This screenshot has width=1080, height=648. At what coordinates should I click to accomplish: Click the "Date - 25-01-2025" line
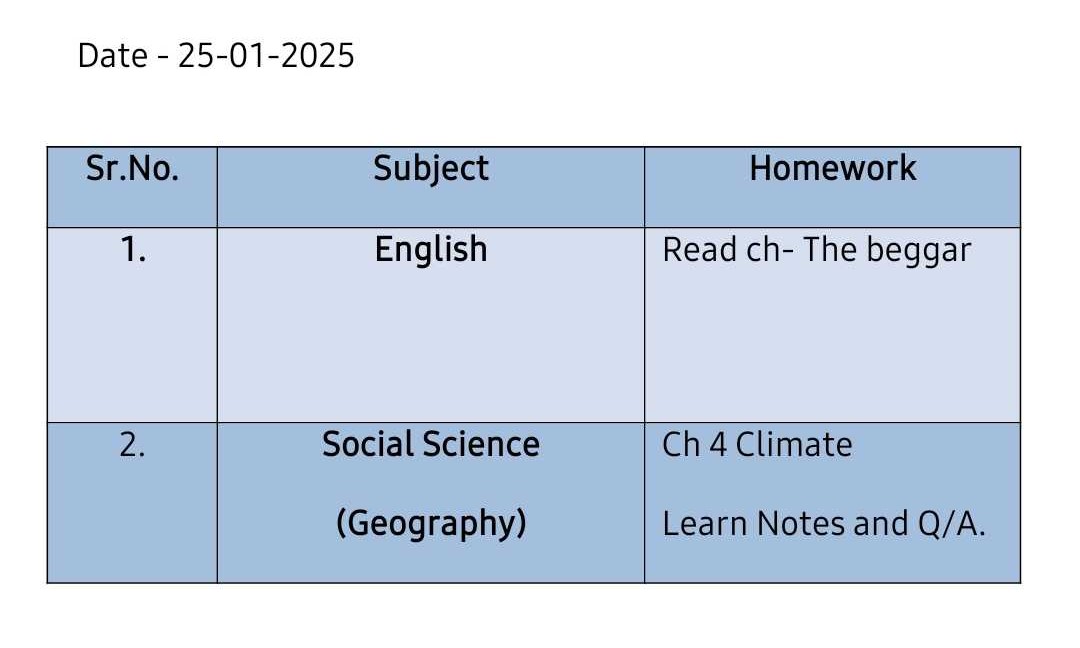click(x=216, y=55)
